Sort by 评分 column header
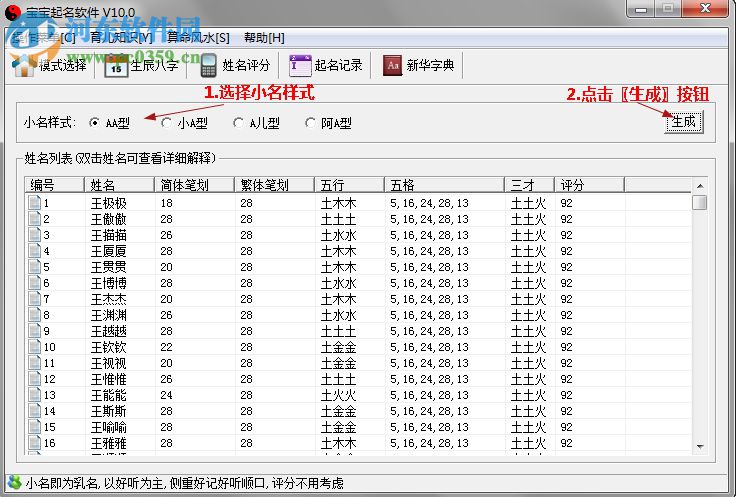This screenshot has width=736, height=497. click(x=590, y=185)
